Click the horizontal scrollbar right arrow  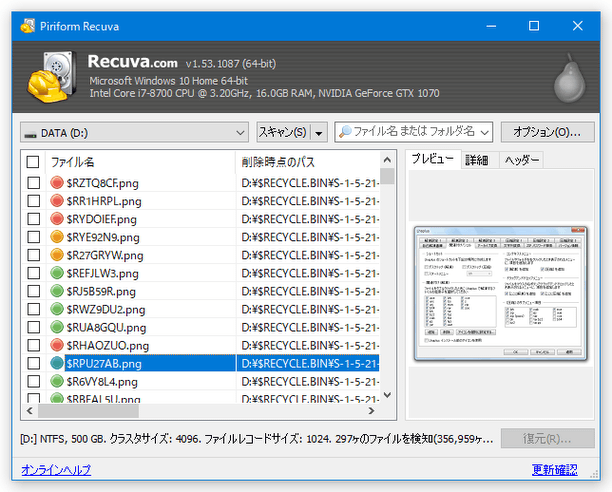tap(371, 411)
